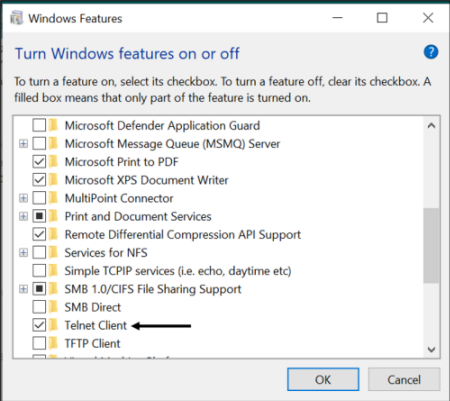Click the blue help question mark icon
This screenshot has width=450, height=401.
coord(431,52)
